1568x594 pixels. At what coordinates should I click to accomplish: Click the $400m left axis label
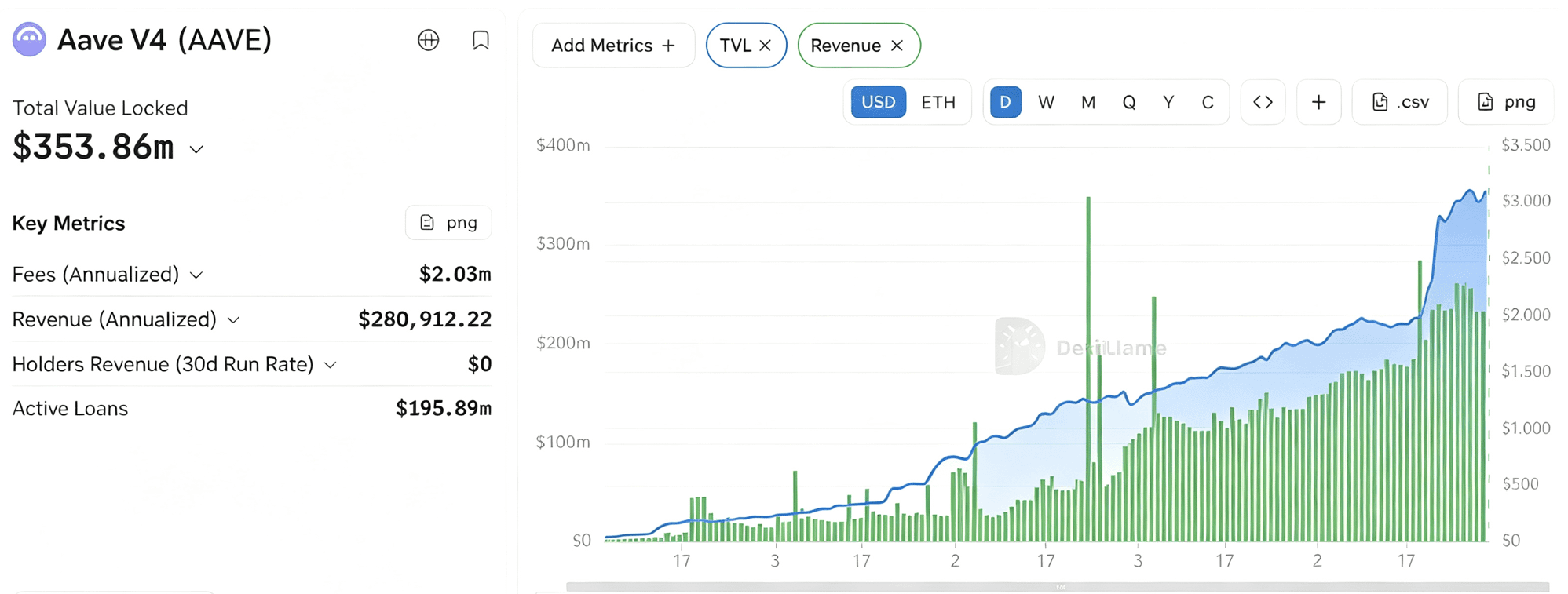tap(563, 145)
